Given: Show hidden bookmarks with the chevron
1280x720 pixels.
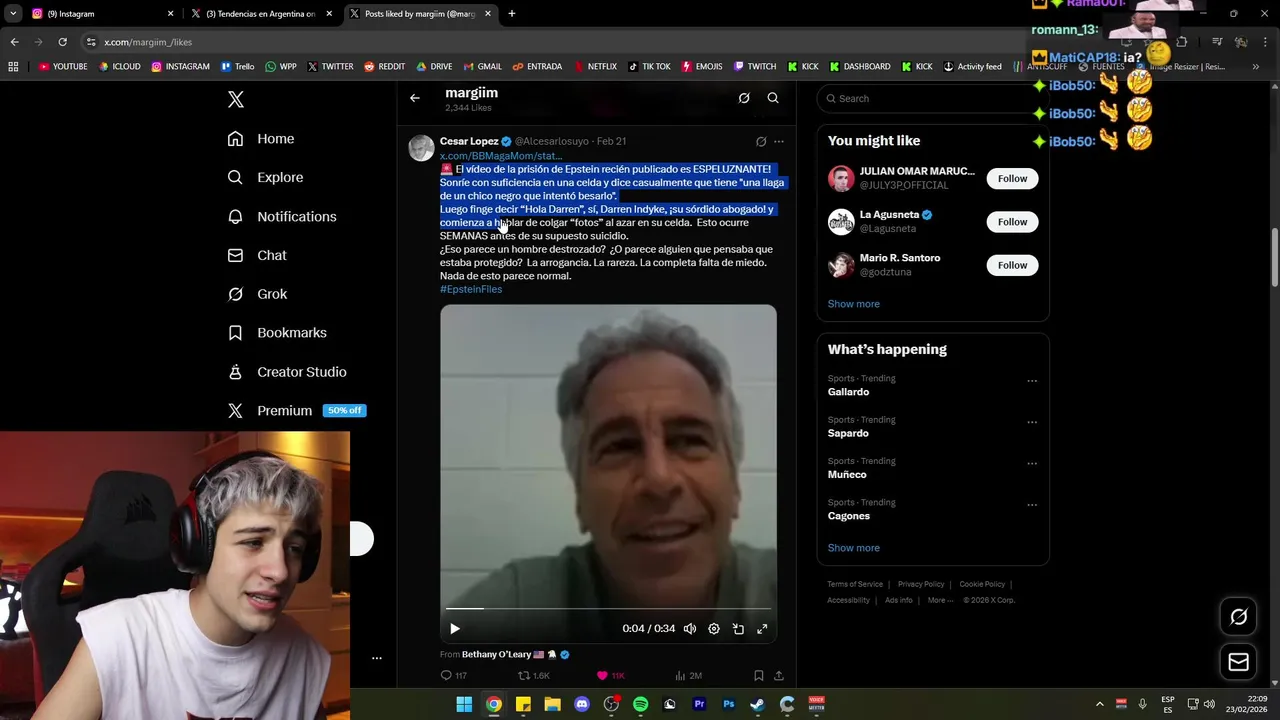Looking at the screenshot, I should coord(1255,67).
